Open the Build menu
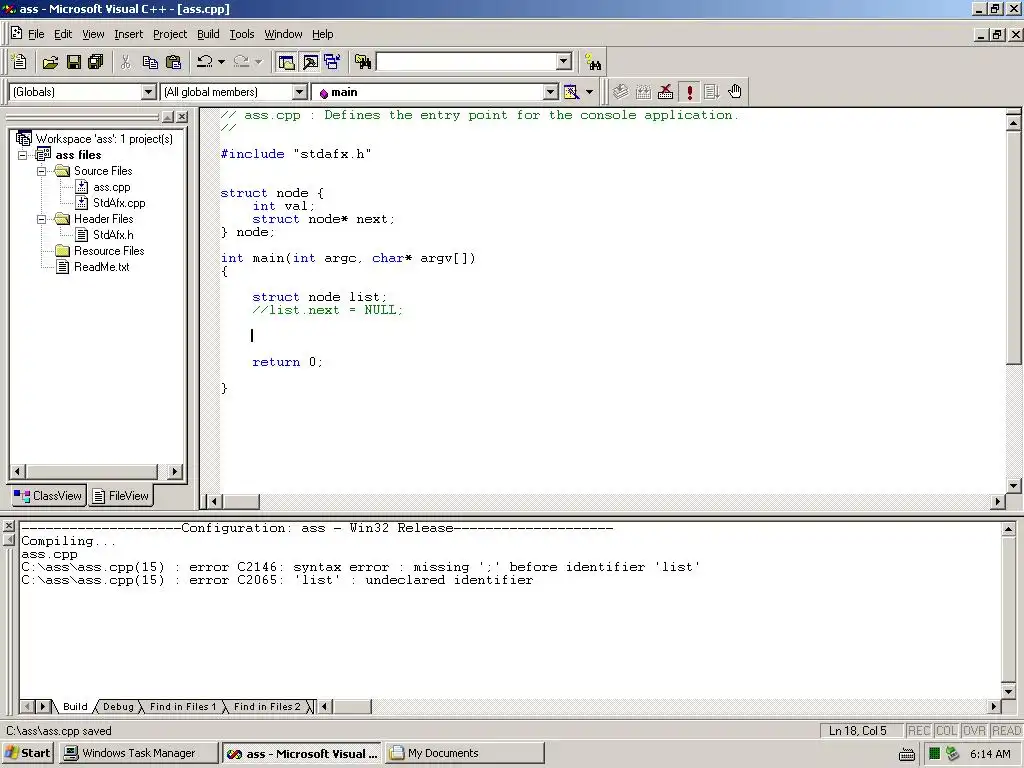1024x768 pixels. 208,34
